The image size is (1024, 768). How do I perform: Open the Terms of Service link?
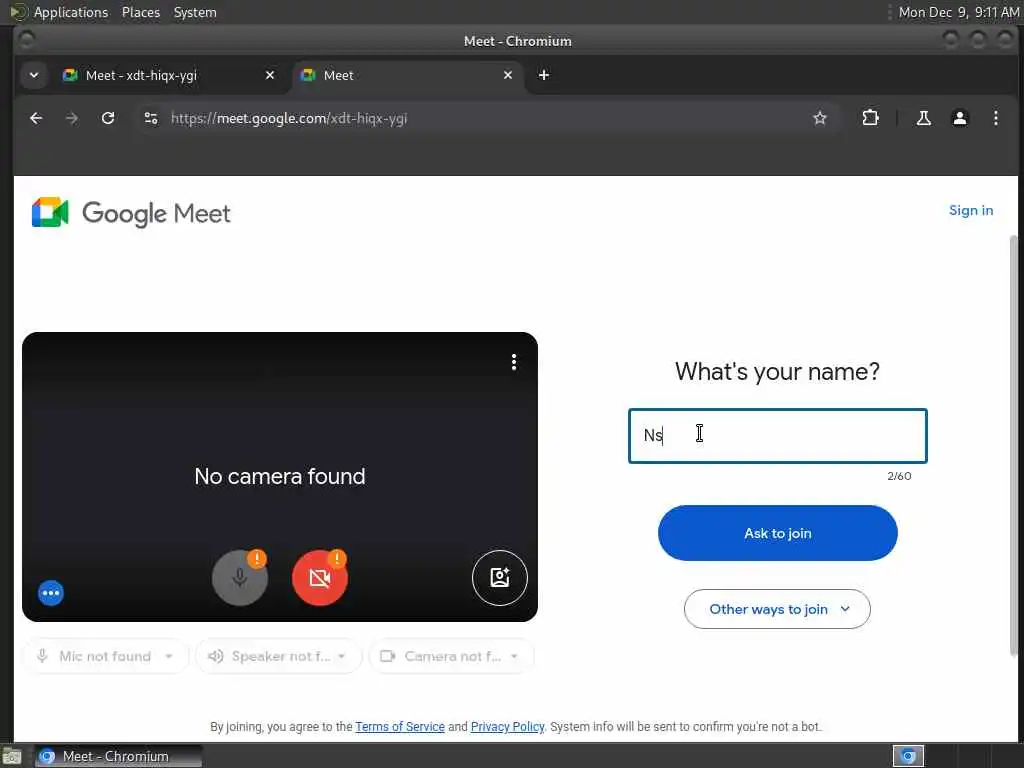point(400,727)
